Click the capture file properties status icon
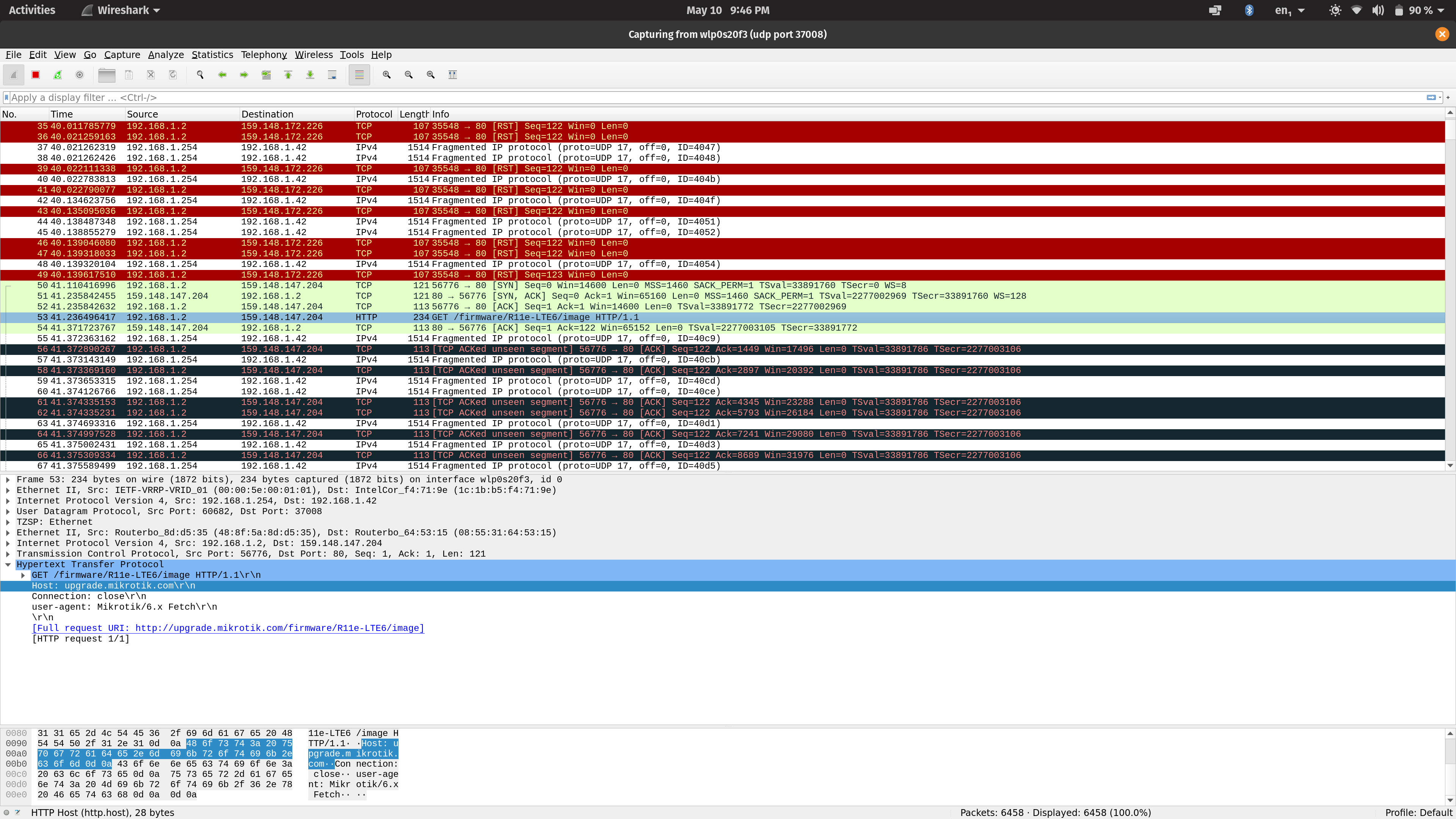Viewport: 1456px width, 819px height. pyautogui.click(x=17, y=812)
